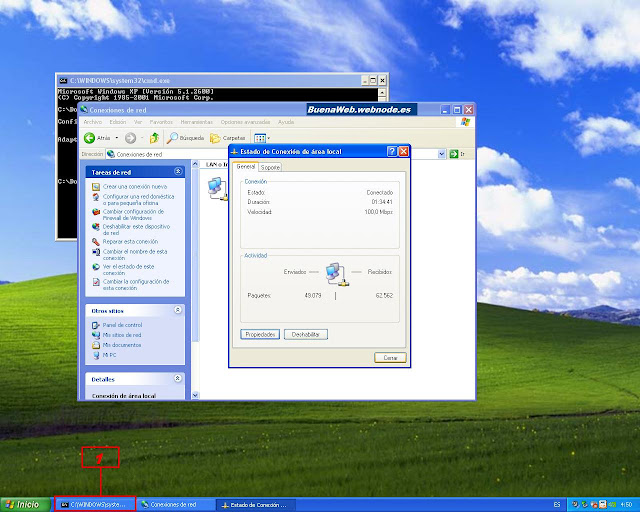Collapse the Tareas de red panel

178,171
